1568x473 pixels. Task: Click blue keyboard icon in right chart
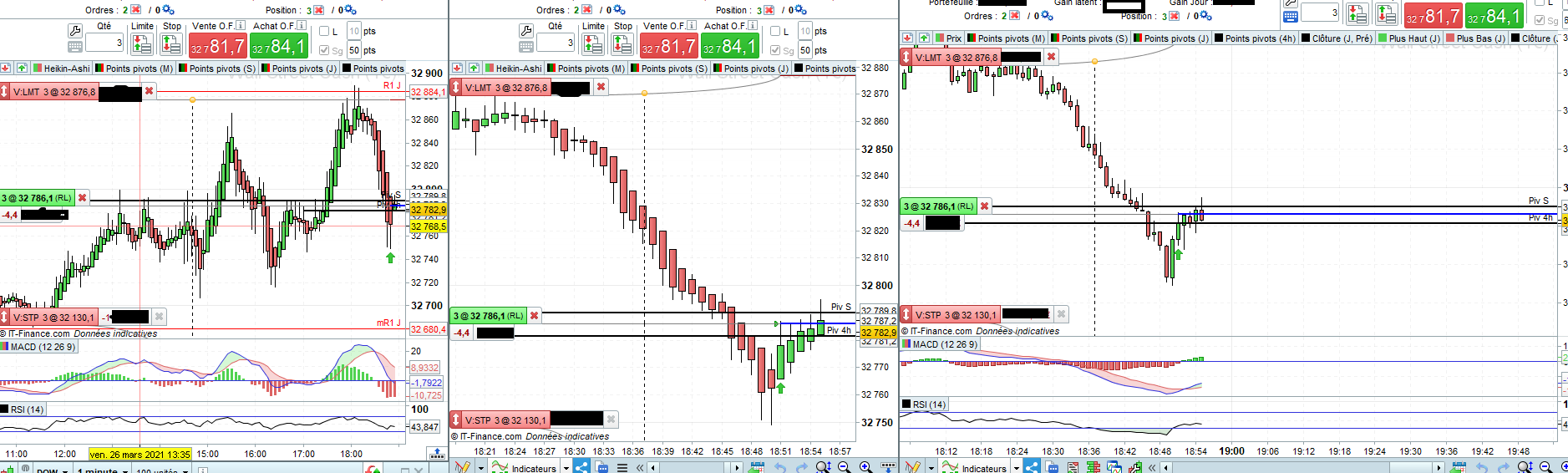pos(1290,17)
